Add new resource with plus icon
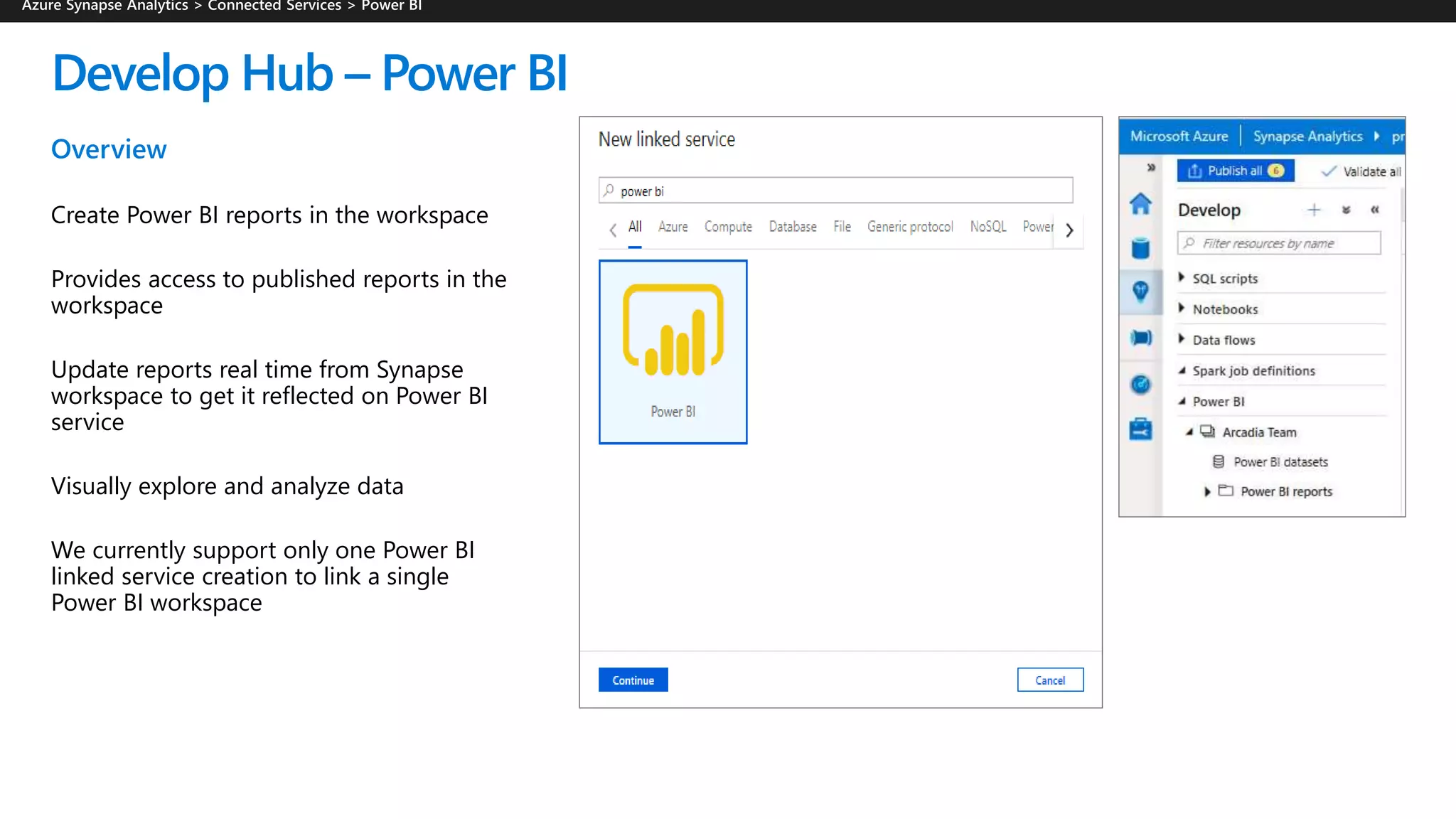This screenshot has height=819, width=1456. [x=1314, y=210]
